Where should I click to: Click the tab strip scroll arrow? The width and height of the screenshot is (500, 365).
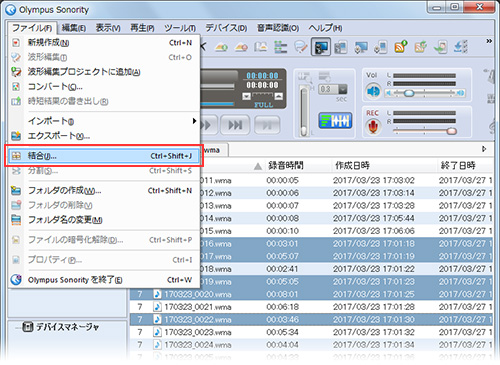tap(484, 149)
